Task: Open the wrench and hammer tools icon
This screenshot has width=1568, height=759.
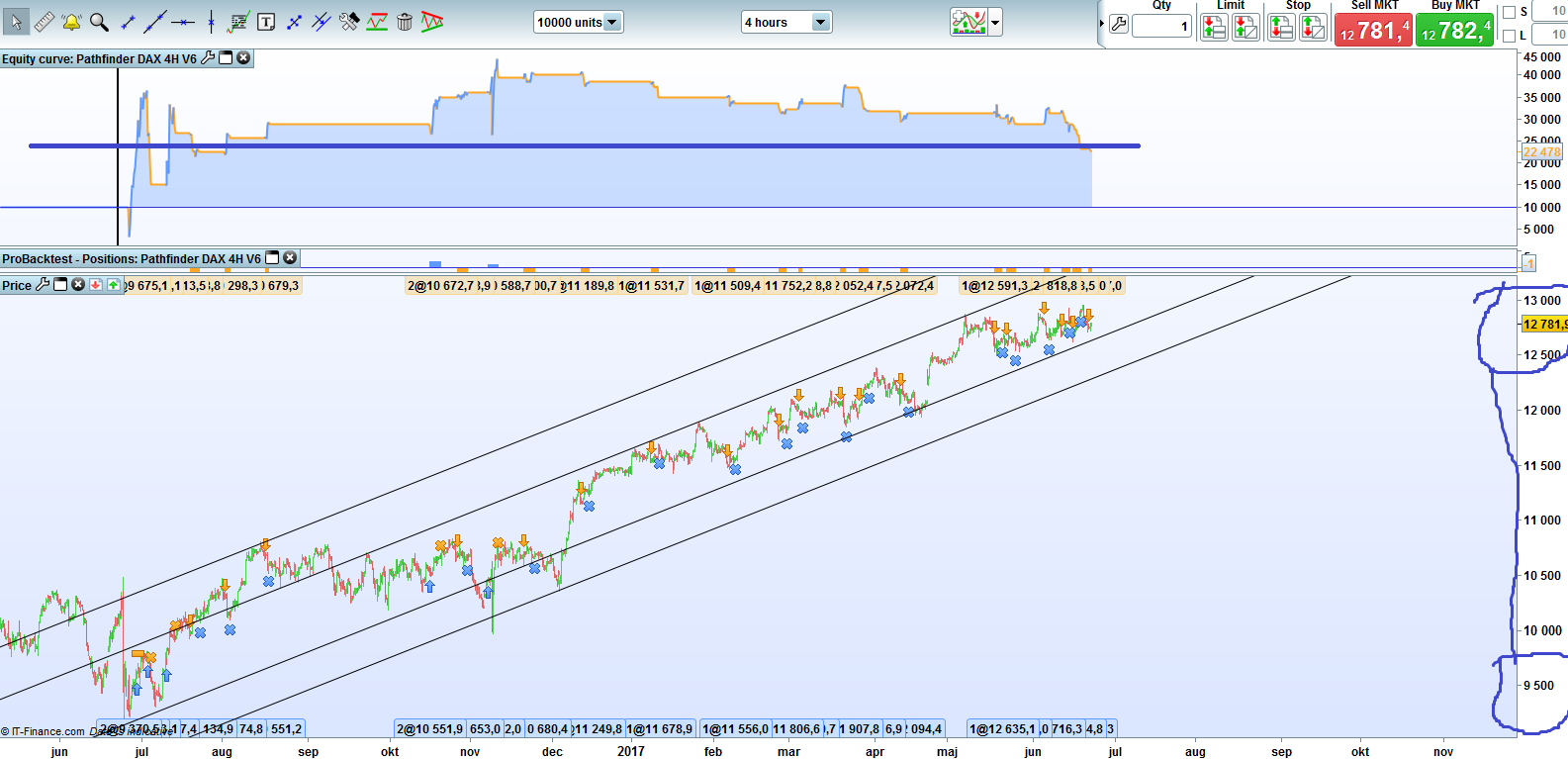Action: click(x=349, y=22)
